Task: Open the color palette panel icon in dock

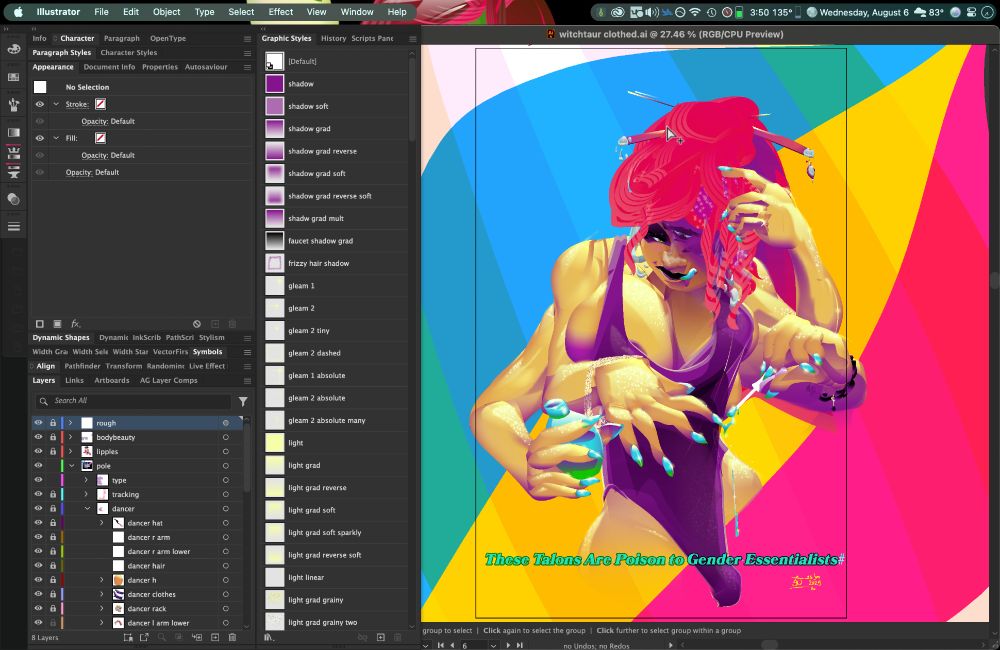Action: coord(13,48)
